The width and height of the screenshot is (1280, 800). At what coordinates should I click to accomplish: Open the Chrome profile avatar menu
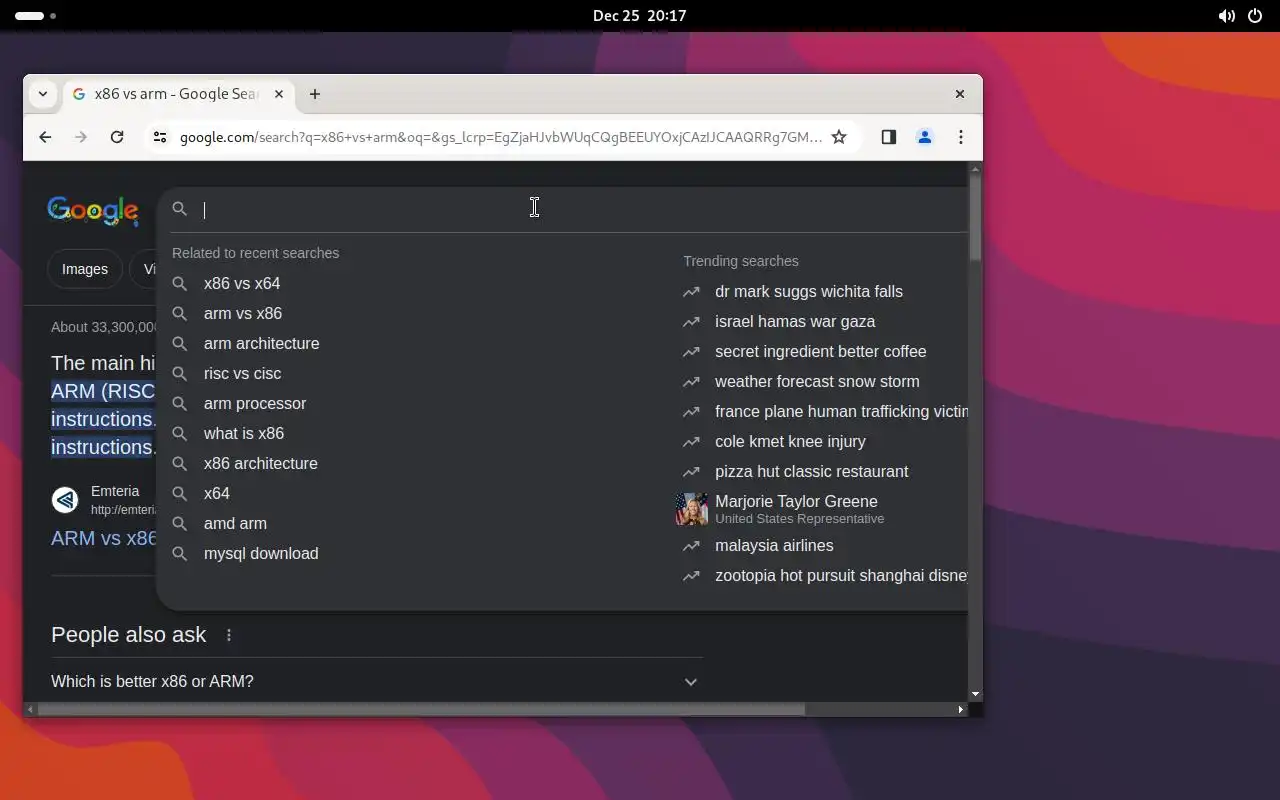pyautogui.click(x=925, y=137)
